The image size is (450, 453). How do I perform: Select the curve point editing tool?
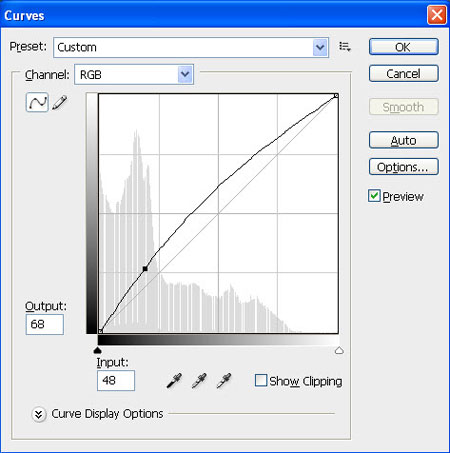point(37,102)
